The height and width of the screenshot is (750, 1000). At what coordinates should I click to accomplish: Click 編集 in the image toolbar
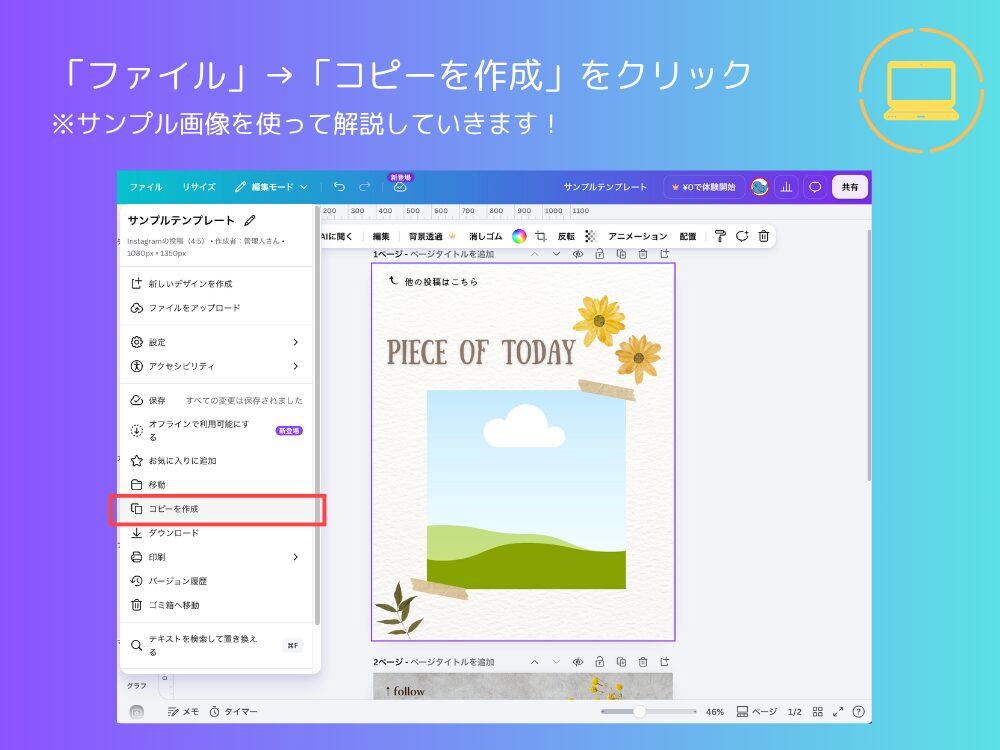[381, 237]
